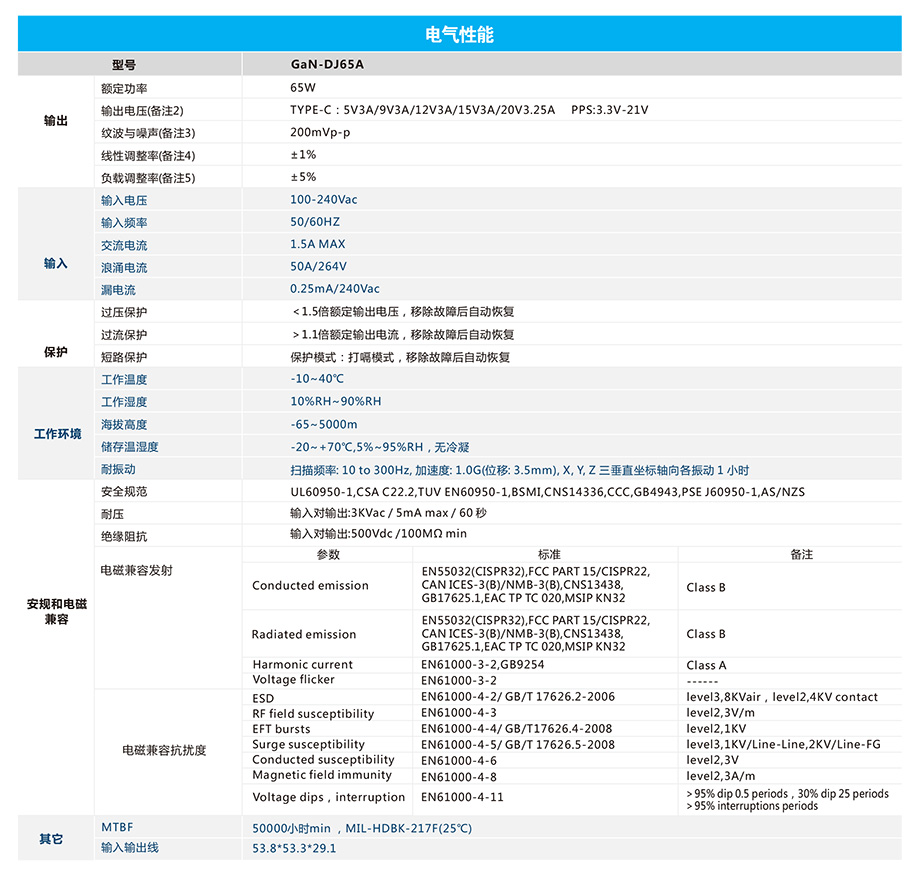The image size is (914, 873).
Task: Click the MTBF label
Action: click(x=117, y=827)
